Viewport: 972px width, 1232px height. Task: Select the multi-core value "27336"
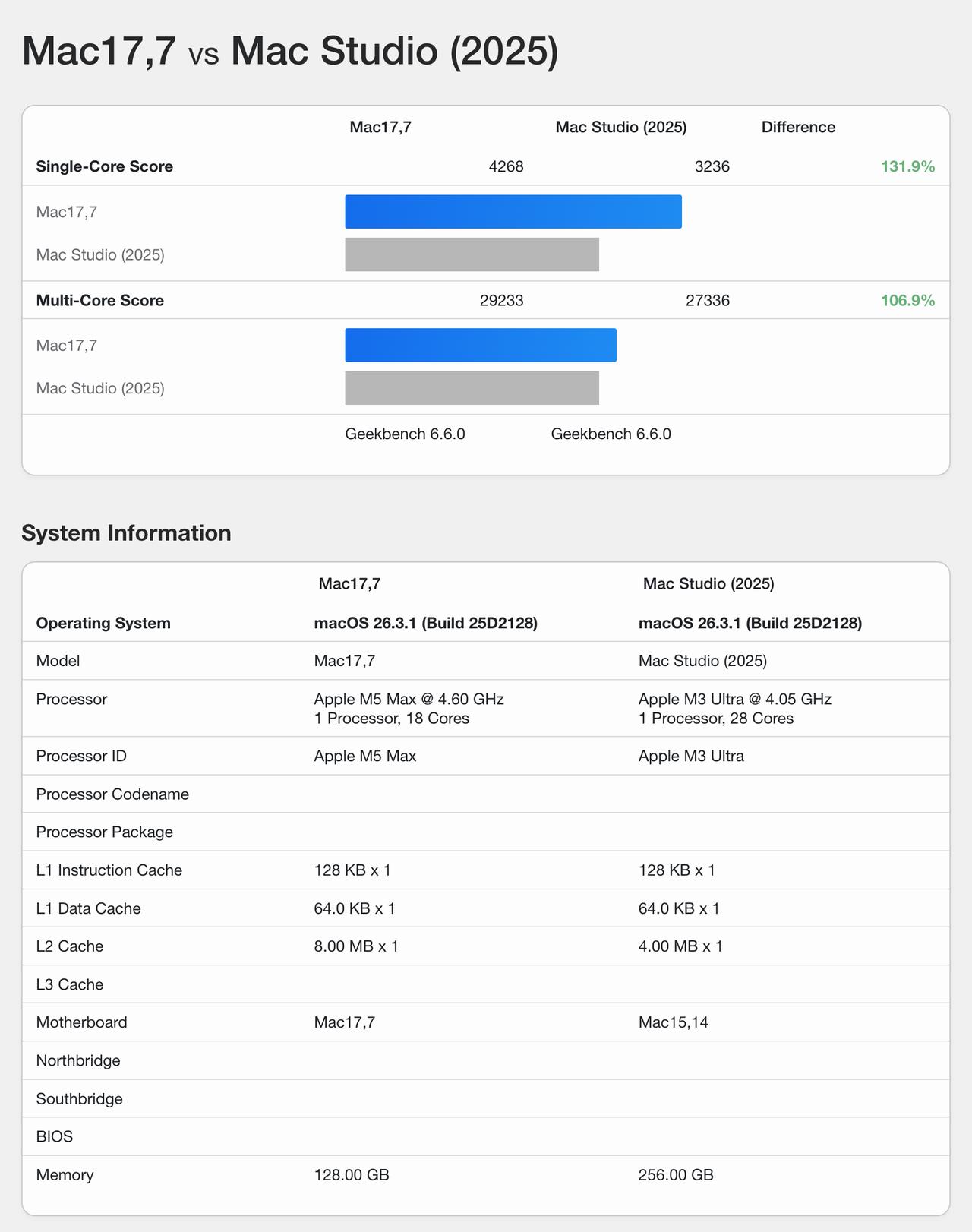[x=708, y=300]
